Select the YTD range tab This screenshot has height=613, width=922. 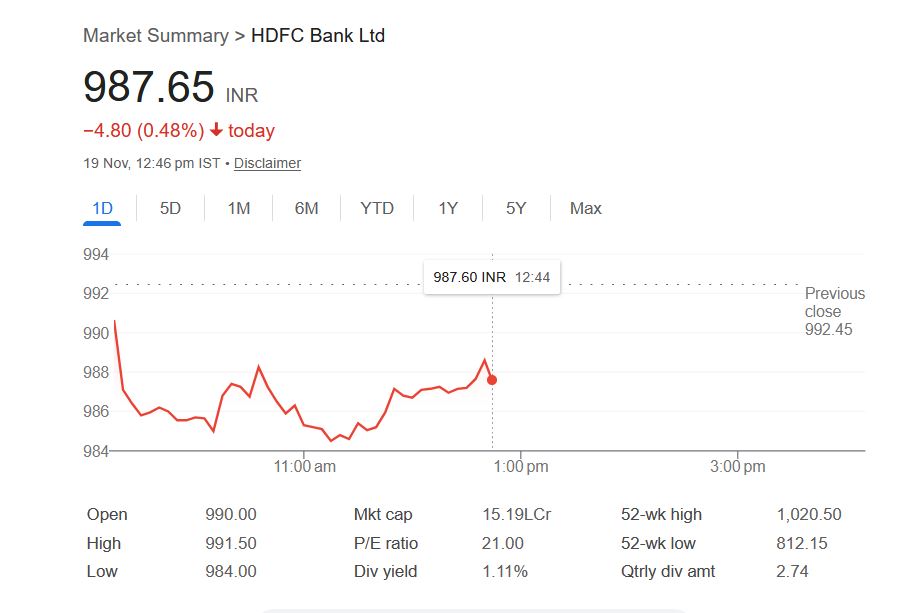point(377,208)
